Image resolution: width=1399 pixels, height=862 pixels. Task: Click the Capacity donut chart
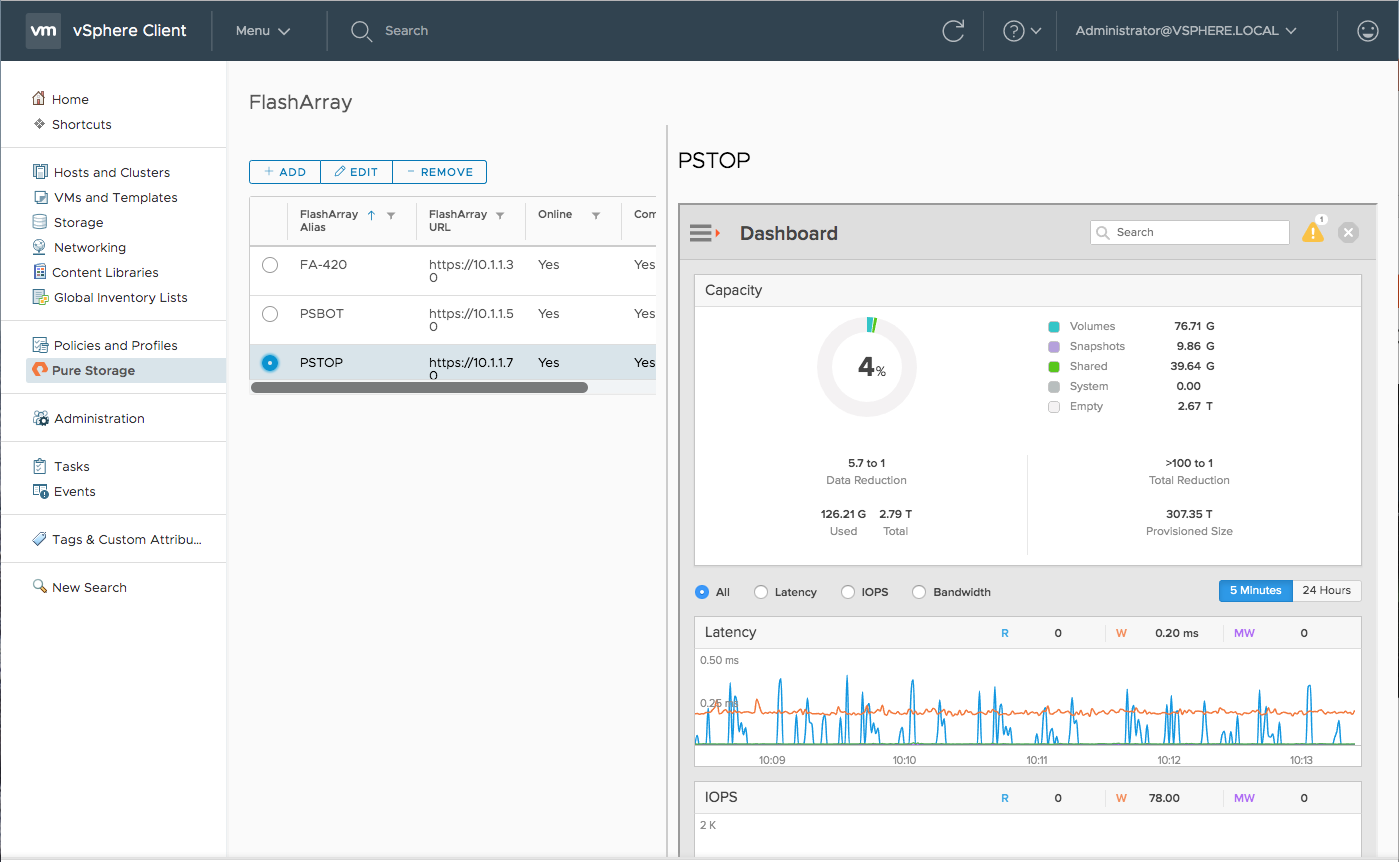(866, 367)
